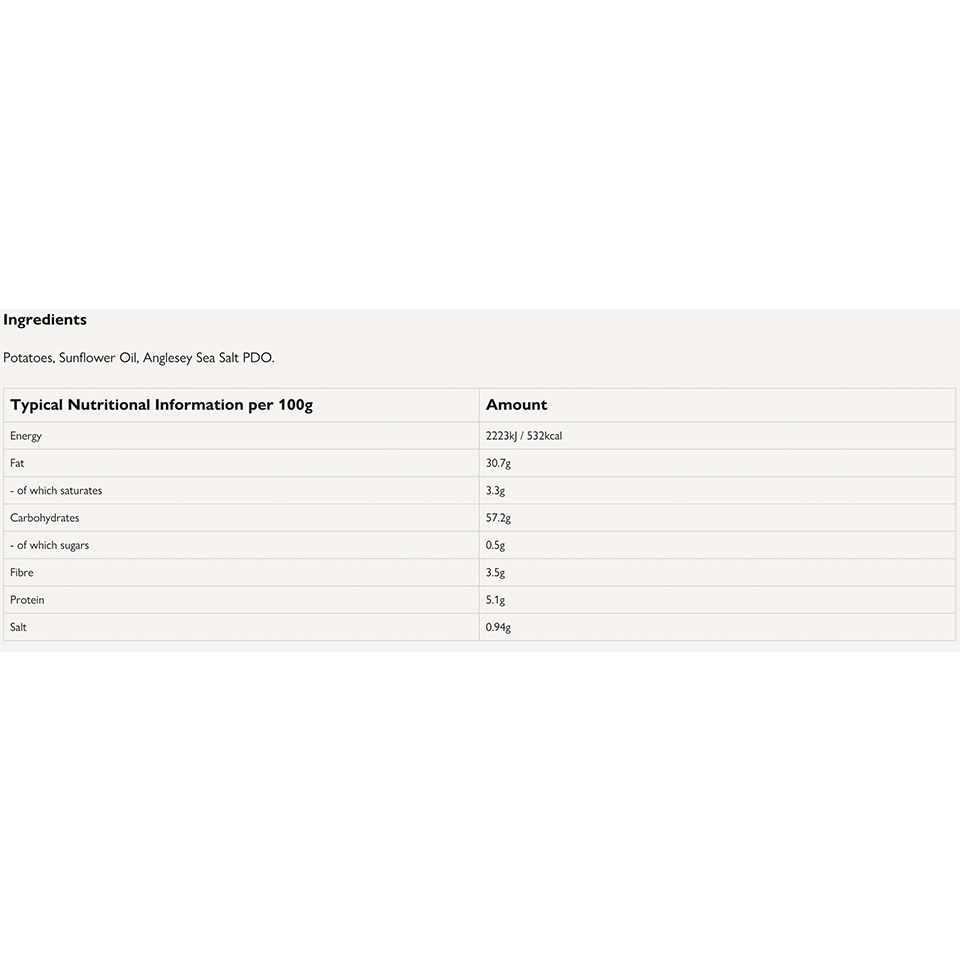Image resolution: width=960 pixels, height=960 pixels.
Task: Select the Protein row label
Action: coord(27,600)
